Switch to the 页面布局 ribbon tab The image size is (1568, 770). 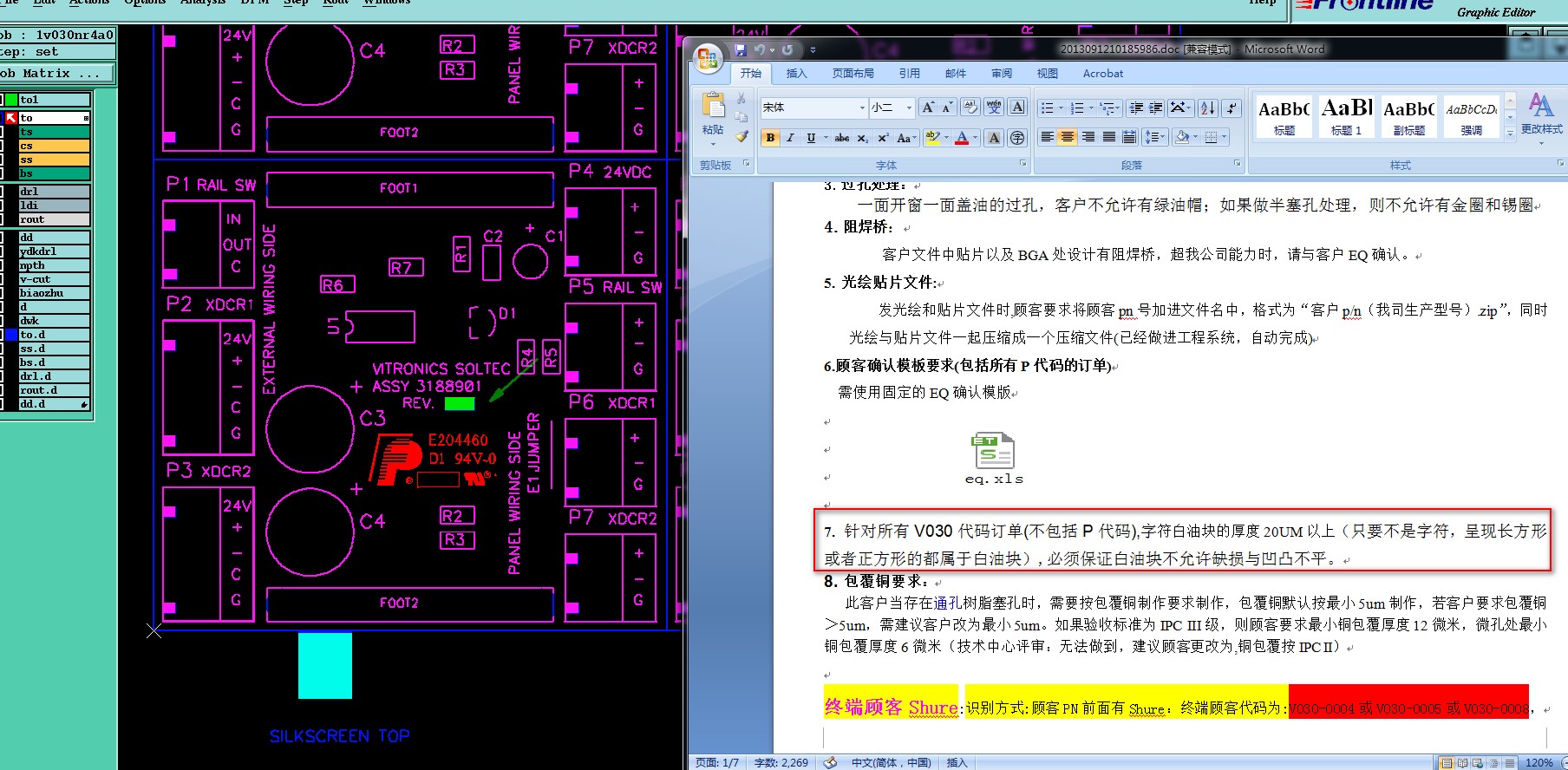click(x=853, y=74)
